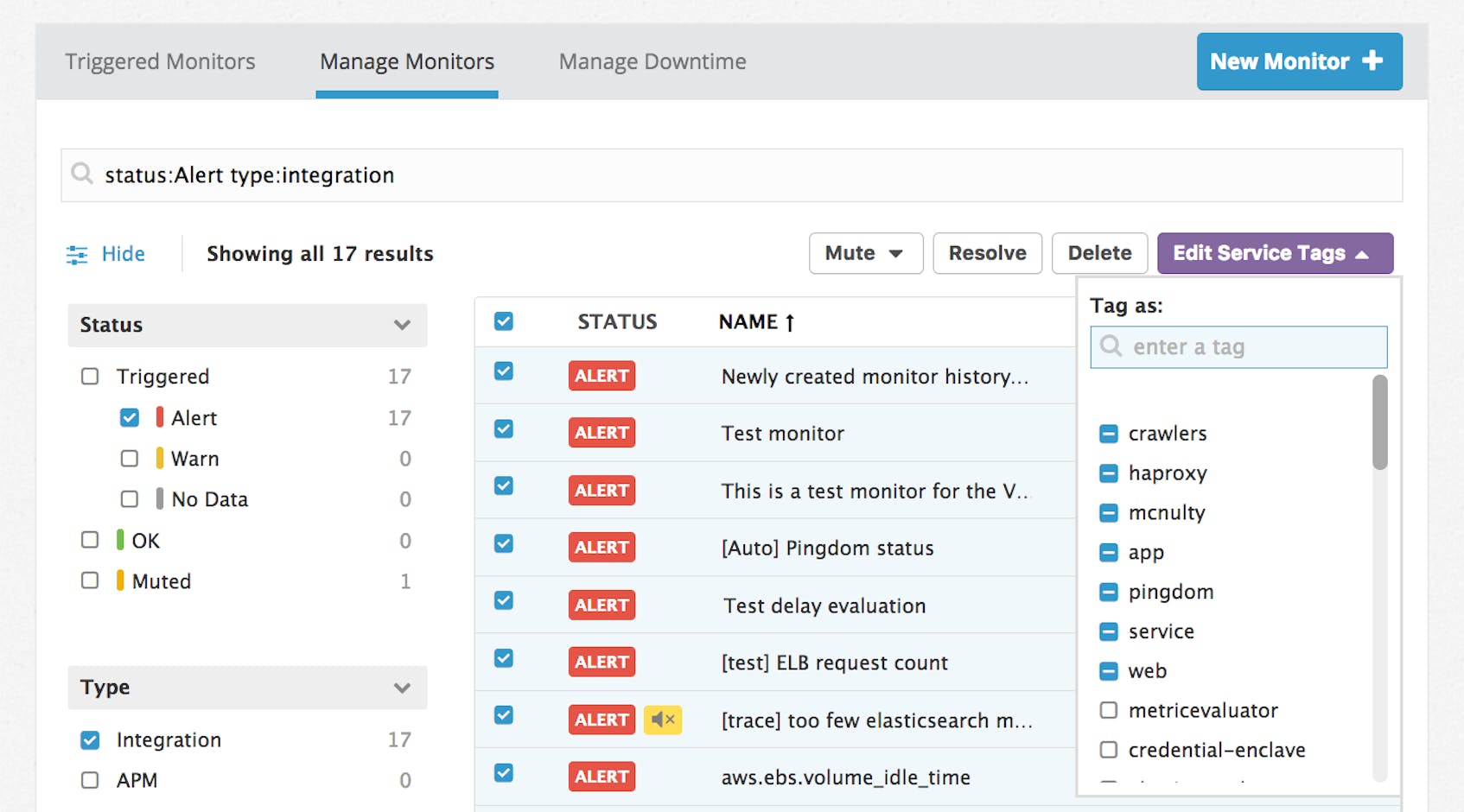Uncheck the Alert status filter checkbox
Screen dimensions: 1464x812
pos(130,417)
